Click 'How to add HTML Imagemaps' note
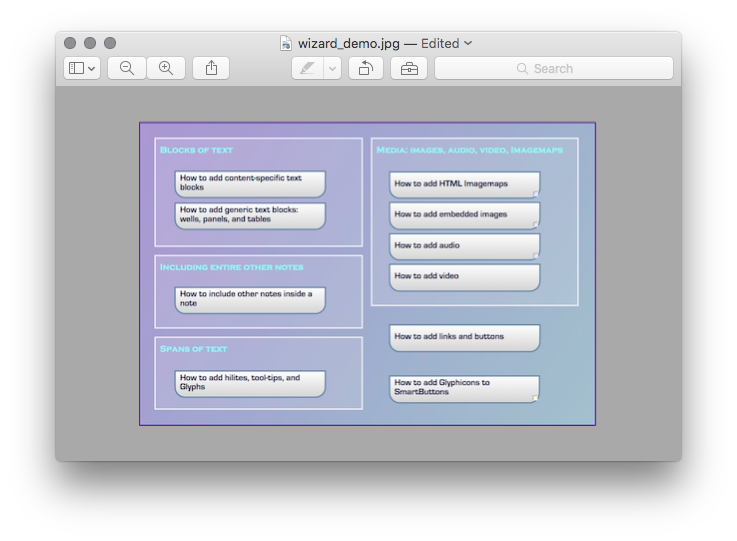Image resolution: width=737 pixels, height=541 pixels. click(x=464, y=184)
